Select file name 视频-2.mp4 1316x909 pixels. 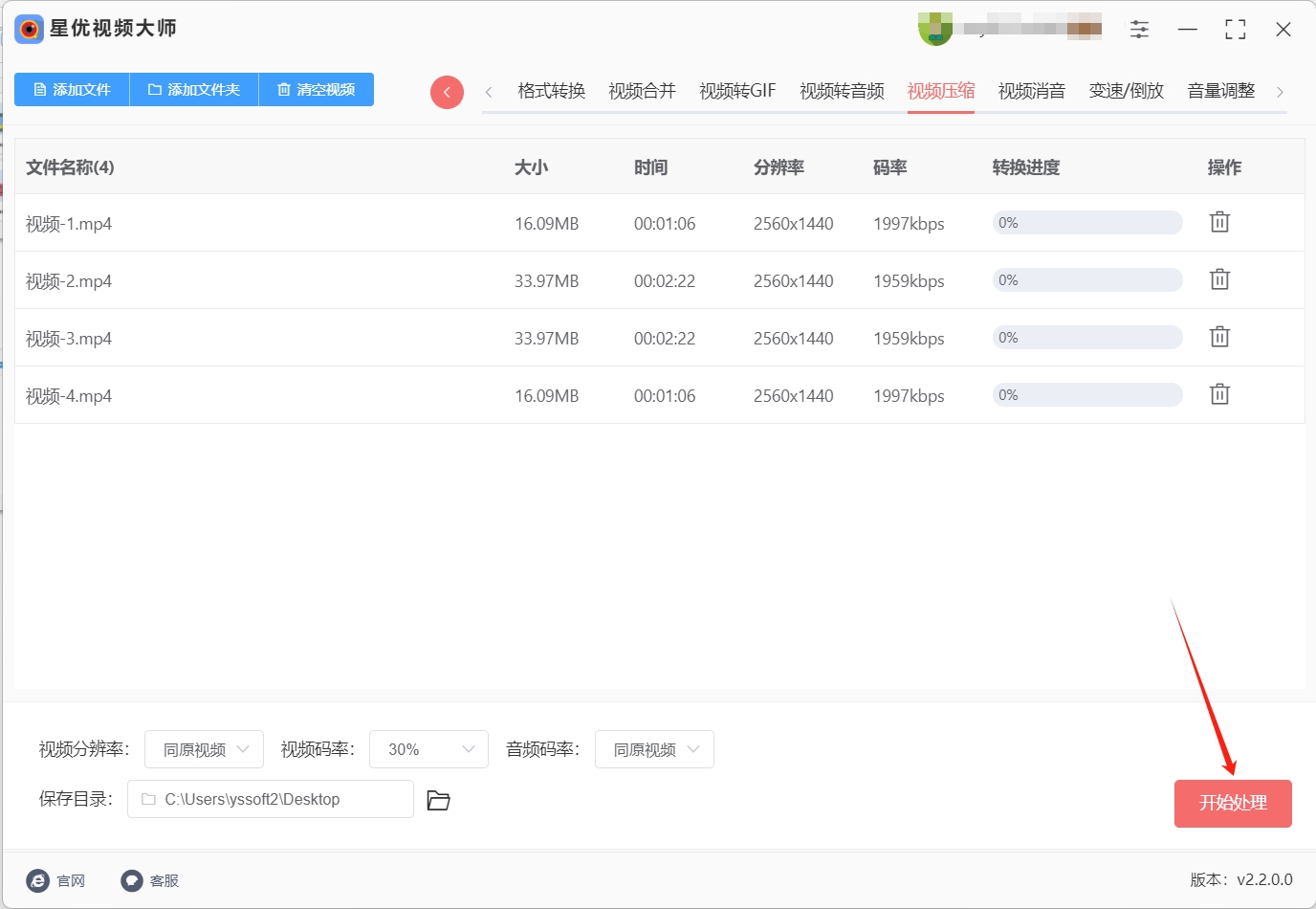tap(69, 281)
